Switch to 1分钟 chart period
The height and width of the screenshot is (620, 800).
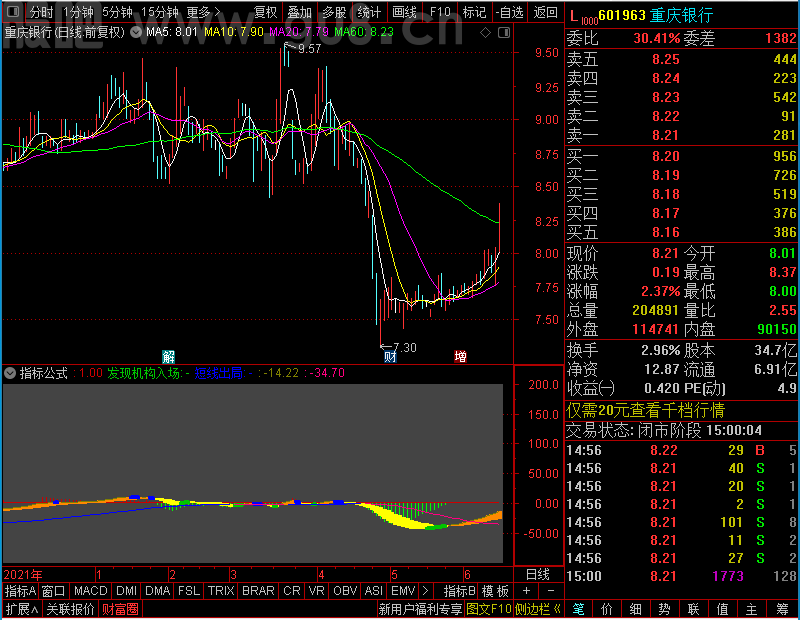point(78,12)
